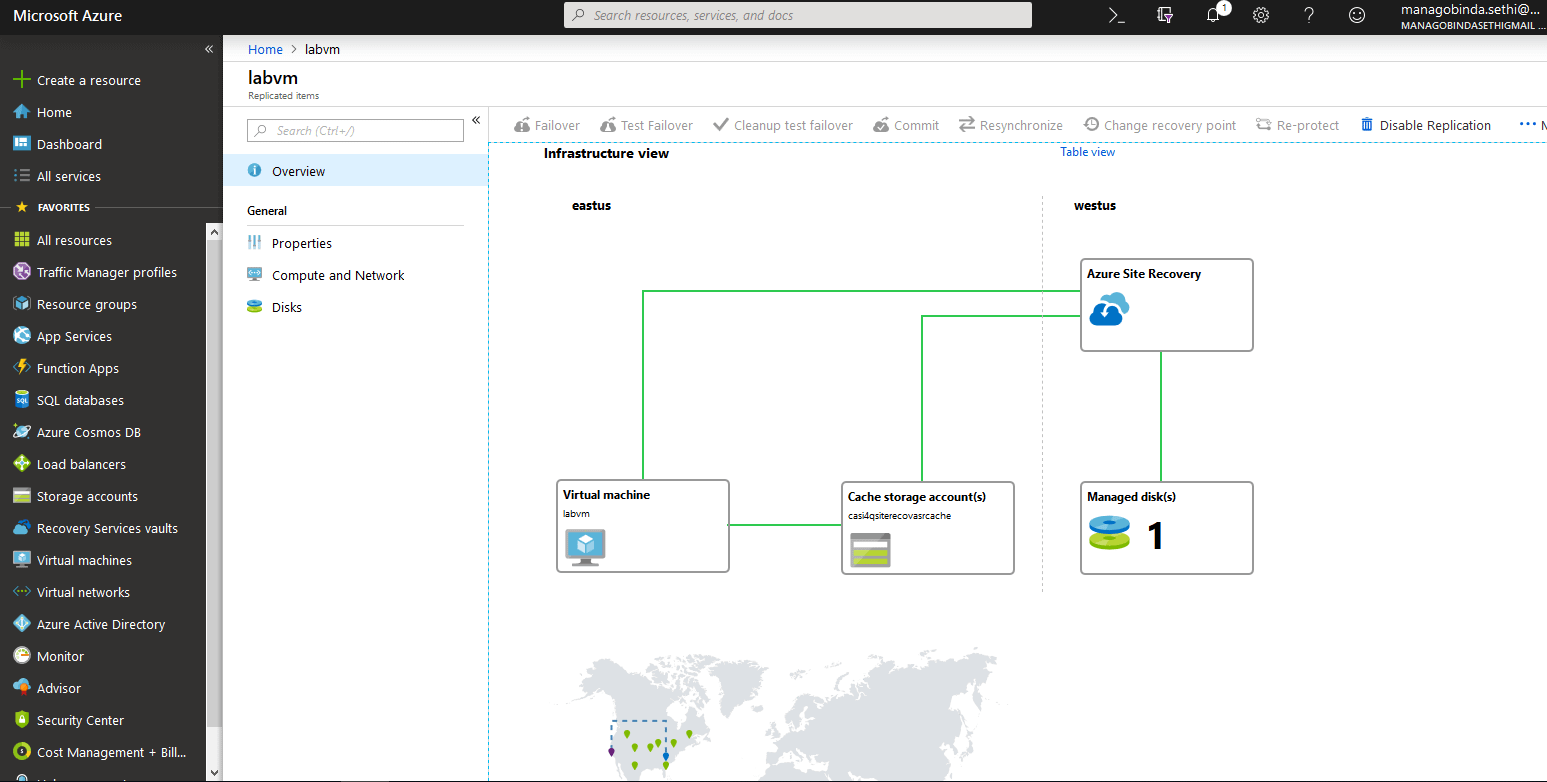
Task: Open portal settings gear
Action: [1261, 15]
